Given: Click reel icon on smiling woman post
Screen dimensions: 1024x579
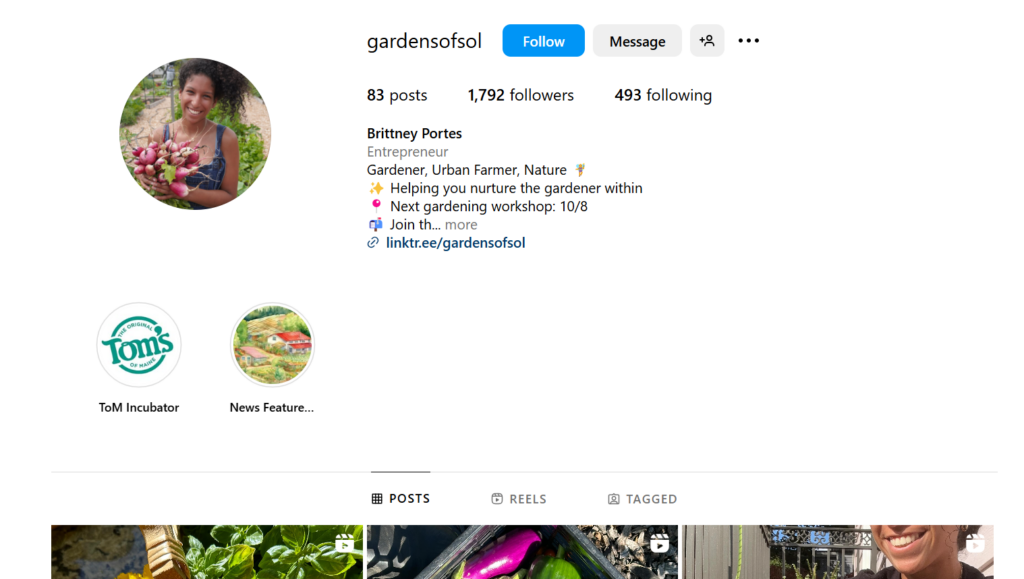Looking at the screenshot, I should (975, 543).
